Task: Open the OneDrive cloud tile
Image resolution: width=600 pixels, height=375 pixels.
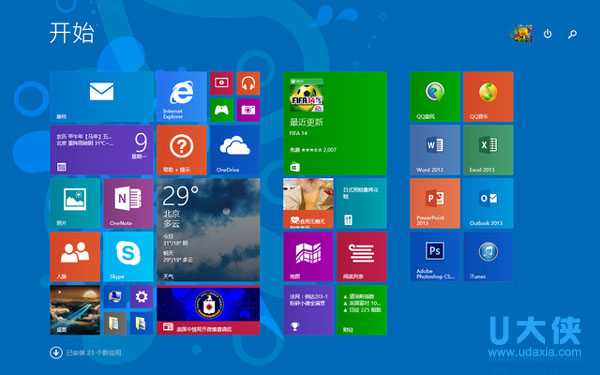Action: tap(235, 150)
